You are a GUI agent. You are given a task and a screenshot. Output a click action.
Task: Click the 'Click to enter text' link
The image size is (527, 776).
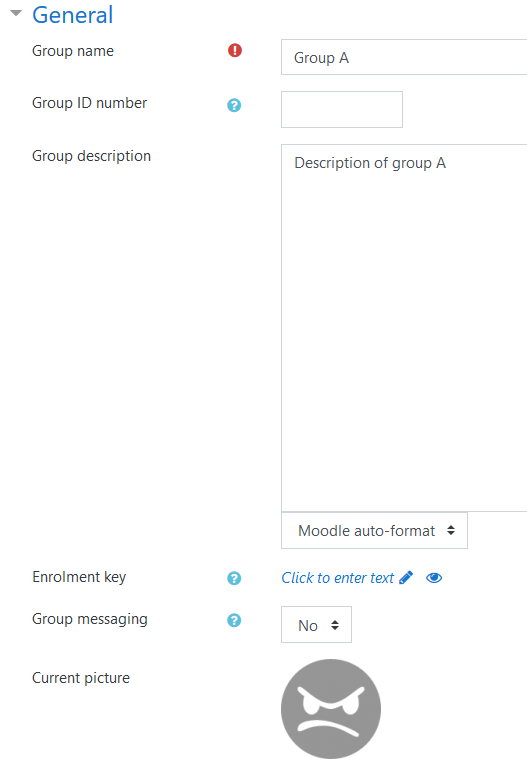pyautogui.click(x=337, y=578)
